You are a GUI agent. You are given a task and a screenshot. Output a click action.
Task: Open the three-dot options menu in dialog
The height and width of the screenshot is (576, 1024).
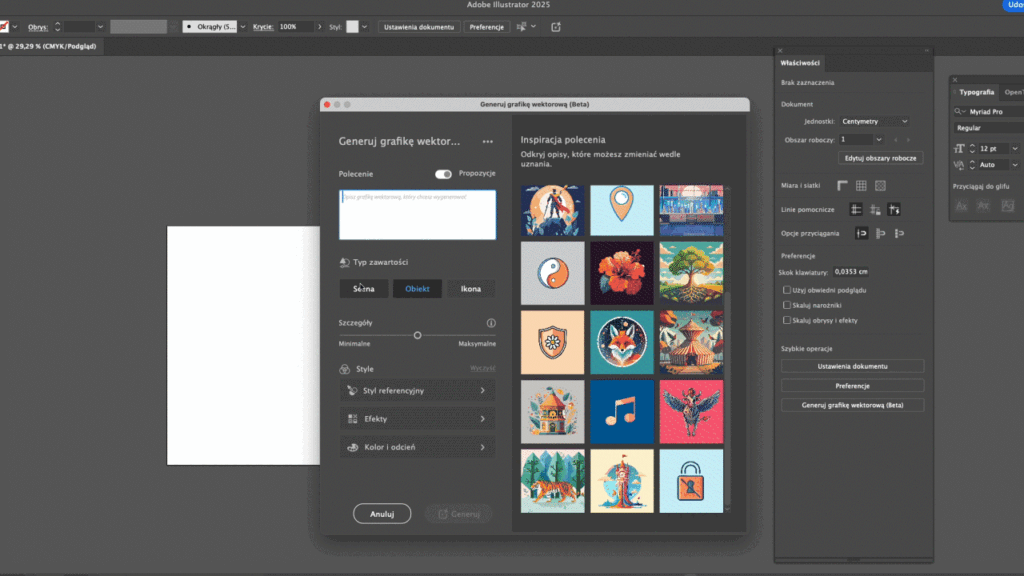click(x=487, y=142)
